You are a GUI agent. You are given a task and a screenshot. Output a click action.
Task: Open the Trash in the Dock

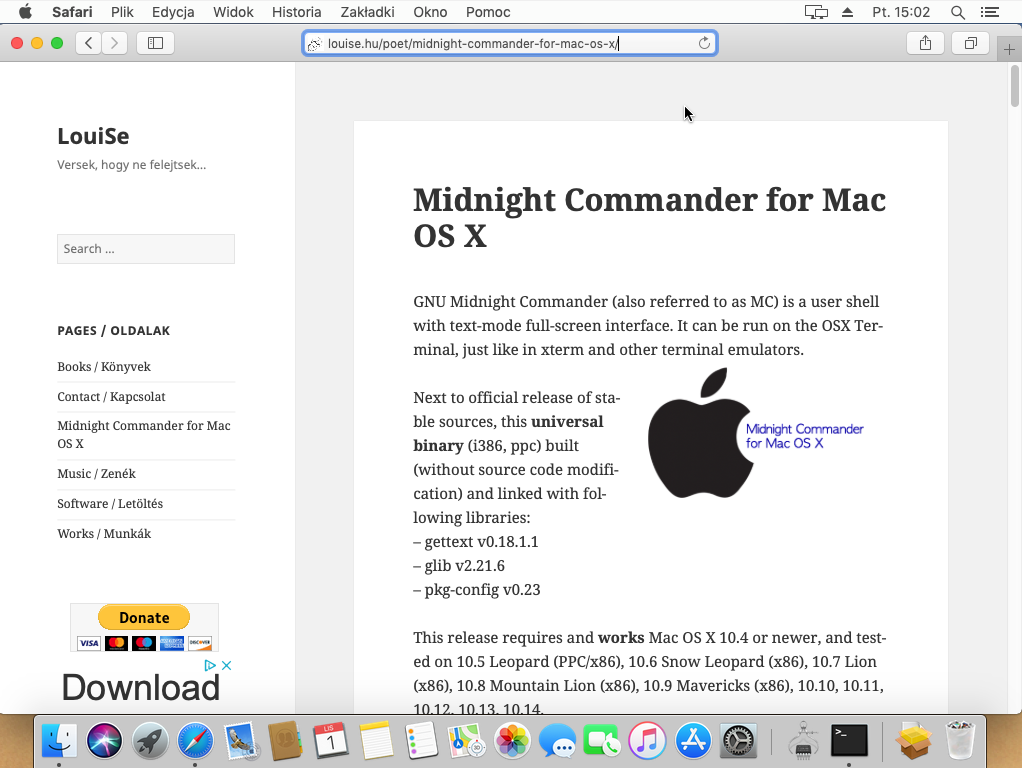click(959, 741)
